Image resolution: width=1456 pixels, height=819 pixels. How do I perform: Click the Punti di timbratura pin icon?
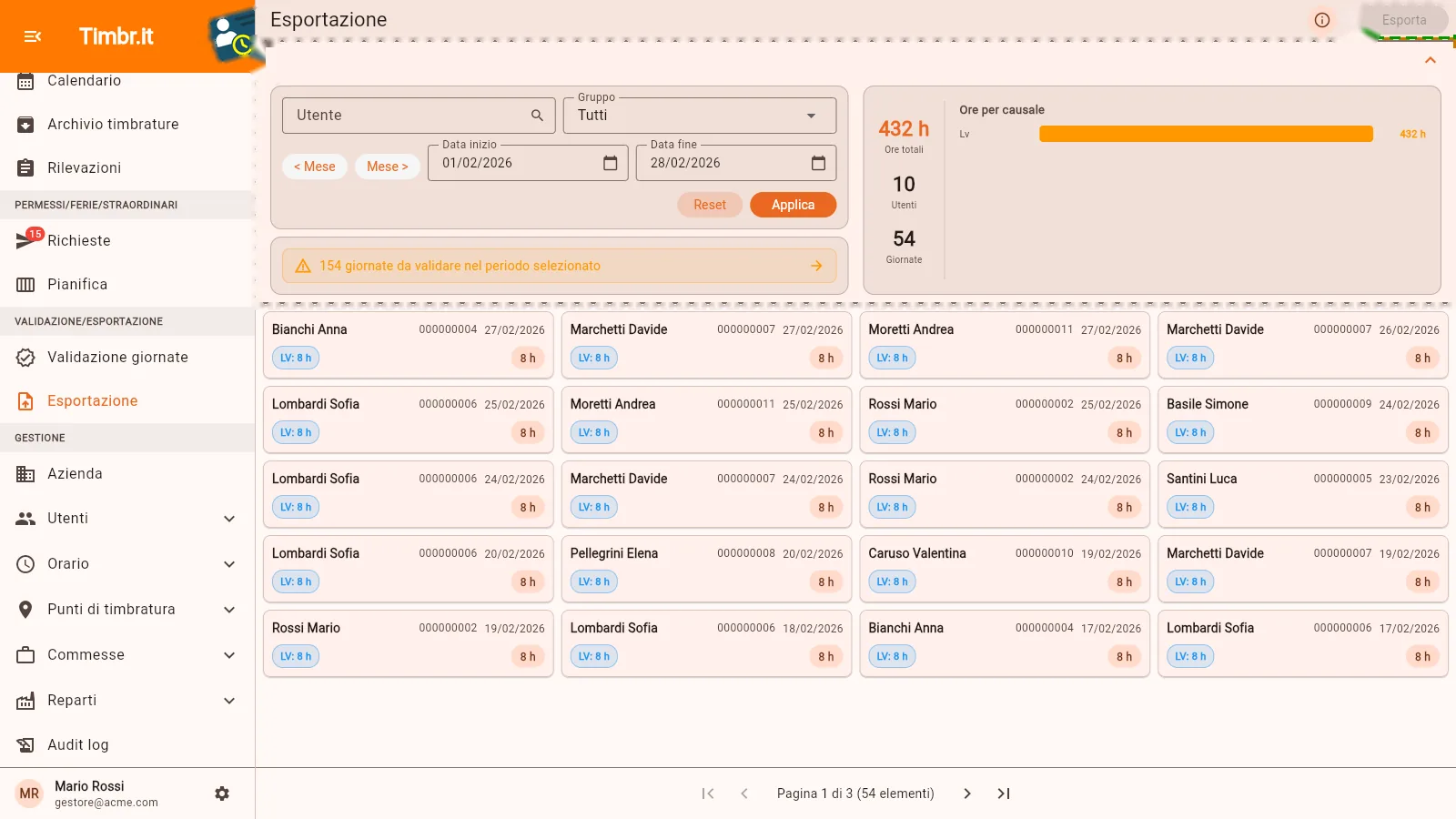click(25, 610)
